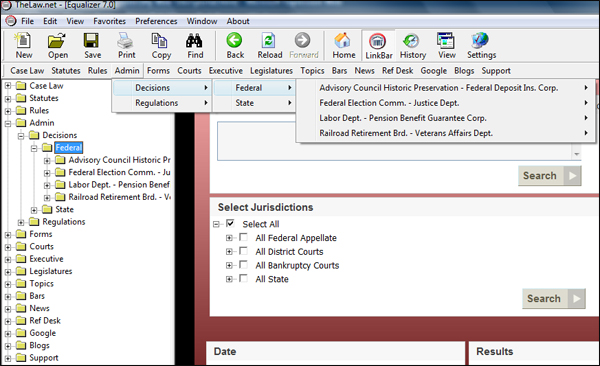Check the All Federal Appellate checkbox

(x=243, y=237)
